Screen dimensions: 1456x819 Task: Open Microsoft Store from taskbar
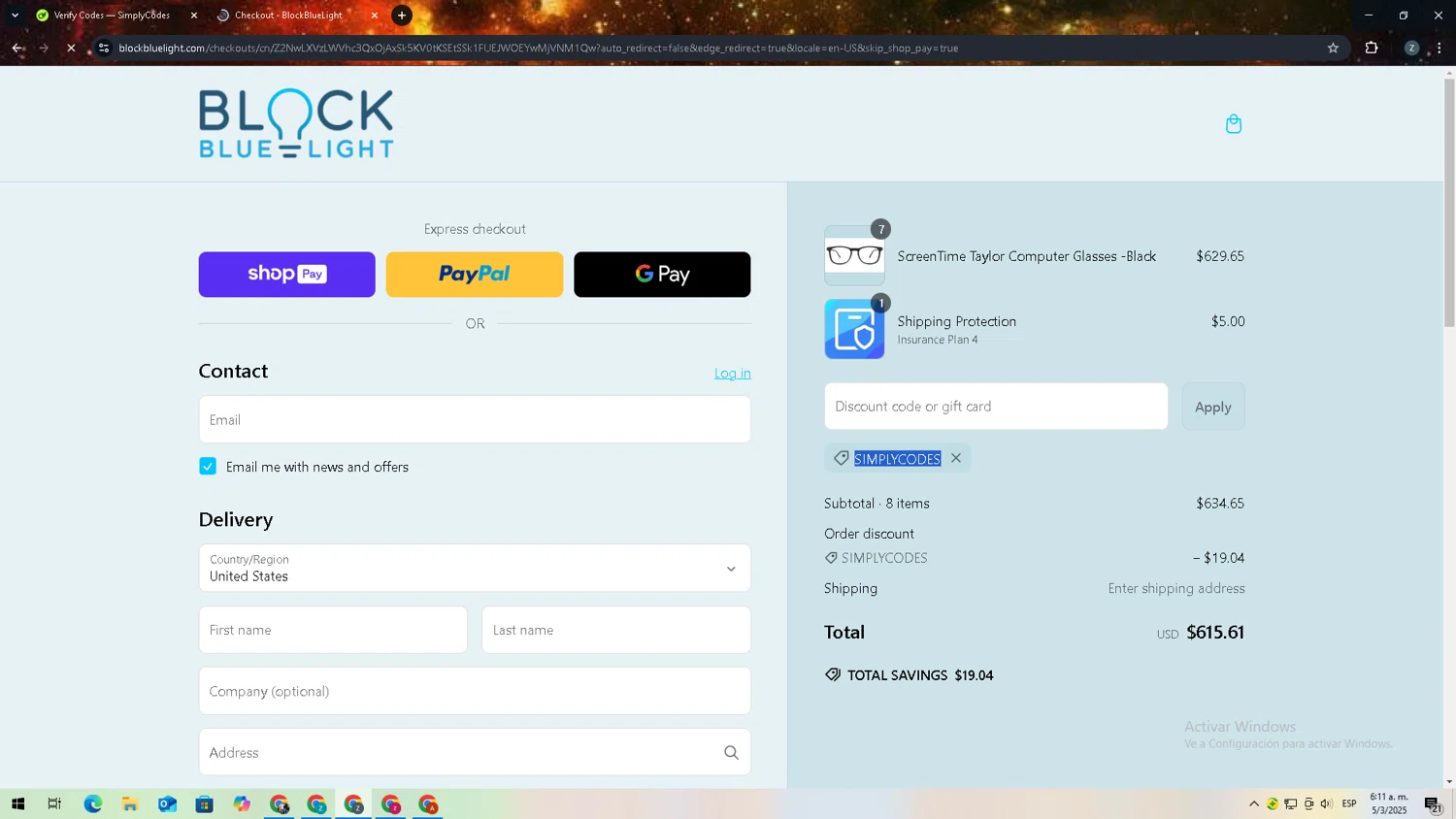[x=204, y=803]
